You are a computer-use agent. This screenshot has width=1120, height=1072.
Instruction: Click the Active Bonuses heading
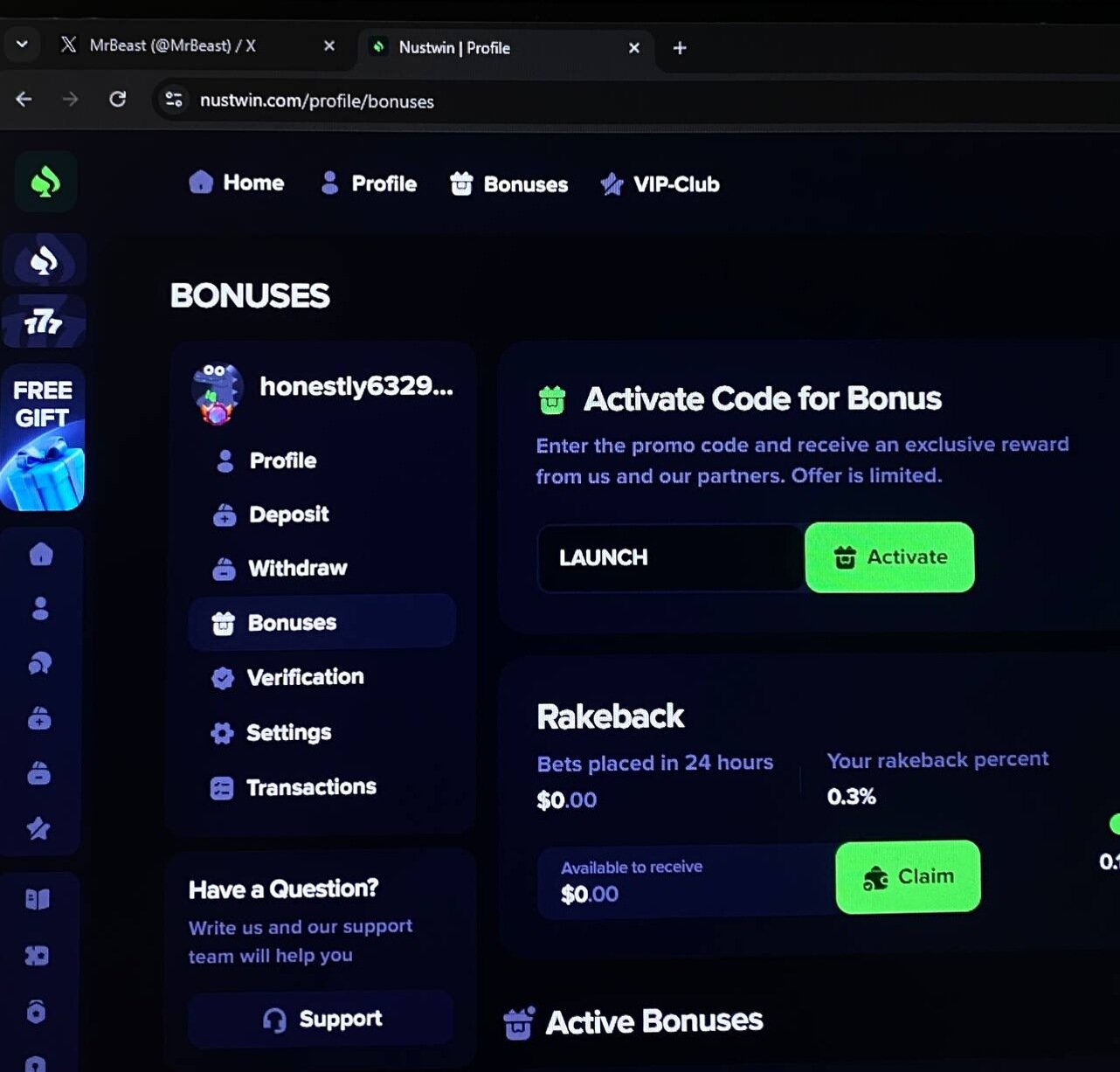[654, 1021]
